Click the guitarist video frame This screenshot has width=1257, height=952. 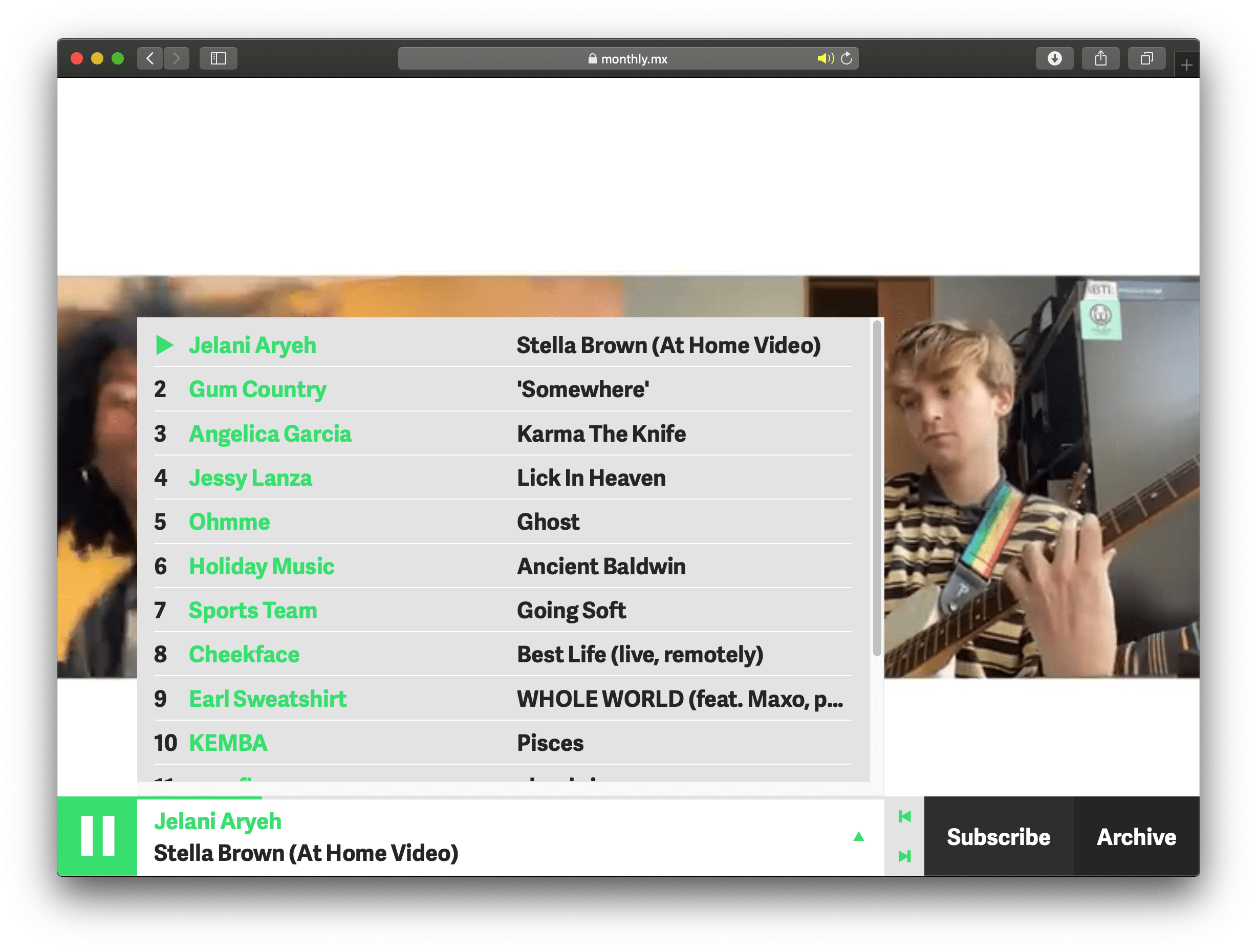click(x=1042, y=477)
